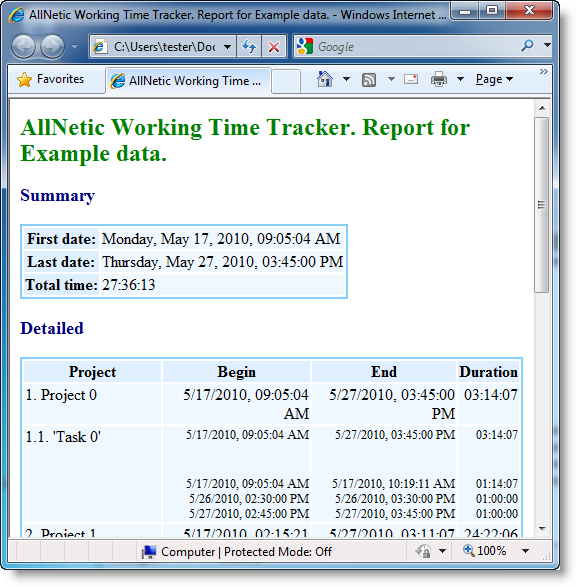Expand the zoom level dropdown arrow
576x586 pixels.
(525, 551)
